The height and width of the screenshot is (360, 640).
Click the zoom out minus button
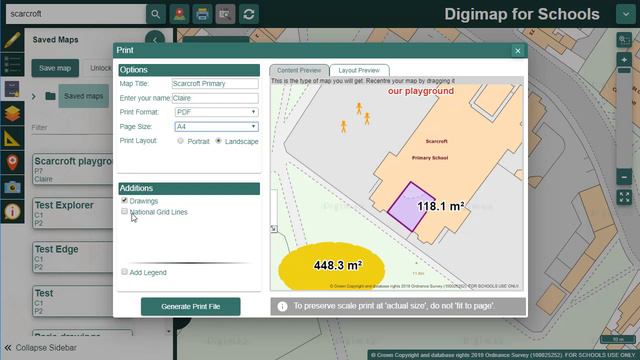click(x=624, y=177)
